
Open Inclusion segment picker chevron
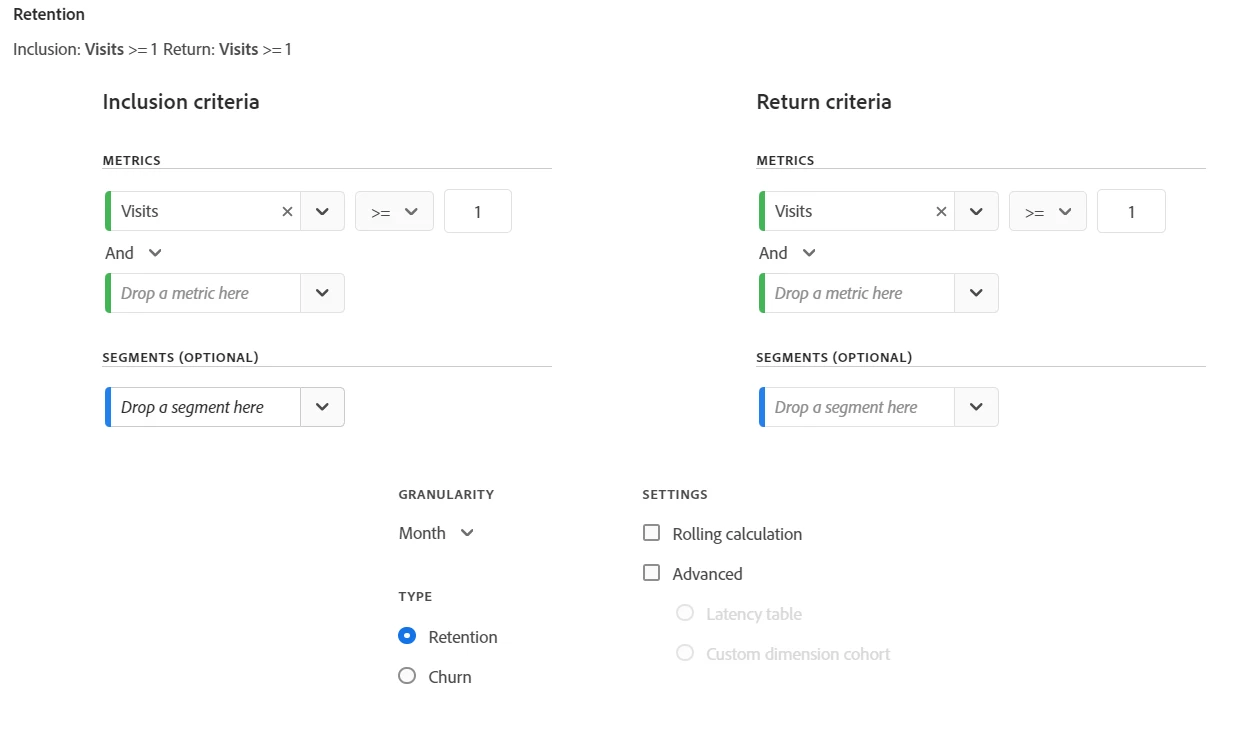tap(322, 407)
